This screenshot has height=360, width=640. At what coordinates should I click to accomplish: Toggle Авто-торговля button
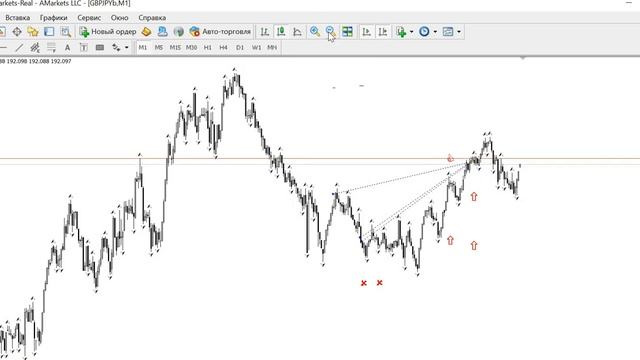(x=220, y=31)
